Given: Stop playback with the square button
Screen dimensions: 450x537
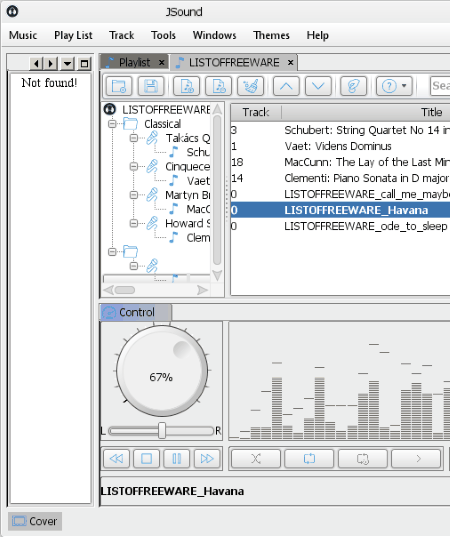Looking at the screenshot, I should [147, 458].
